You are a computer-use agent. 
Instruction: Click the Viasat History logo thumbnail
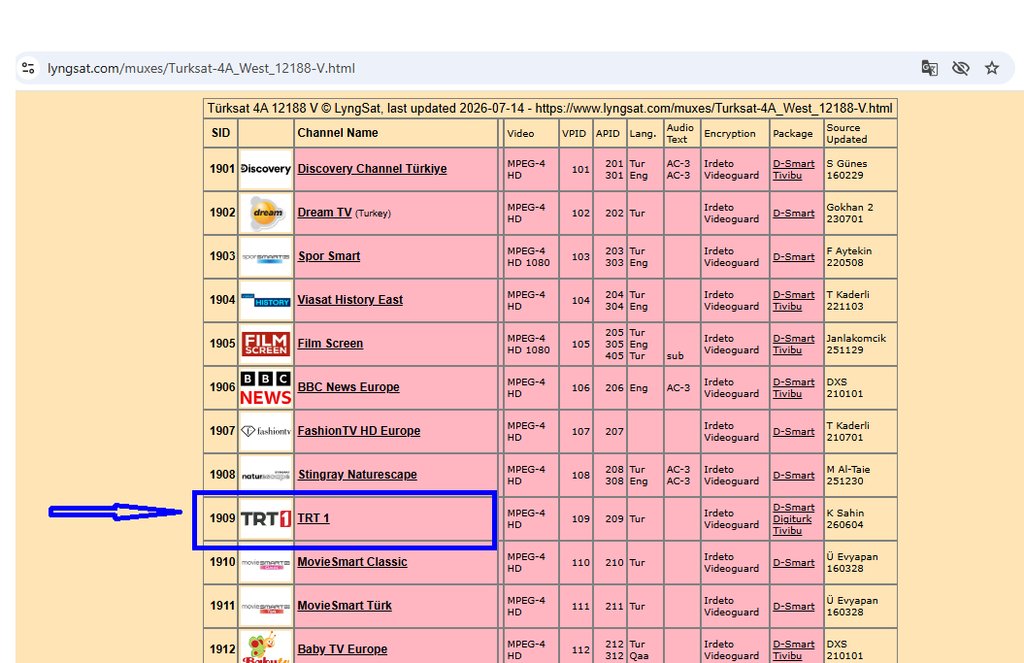point(266,300)
